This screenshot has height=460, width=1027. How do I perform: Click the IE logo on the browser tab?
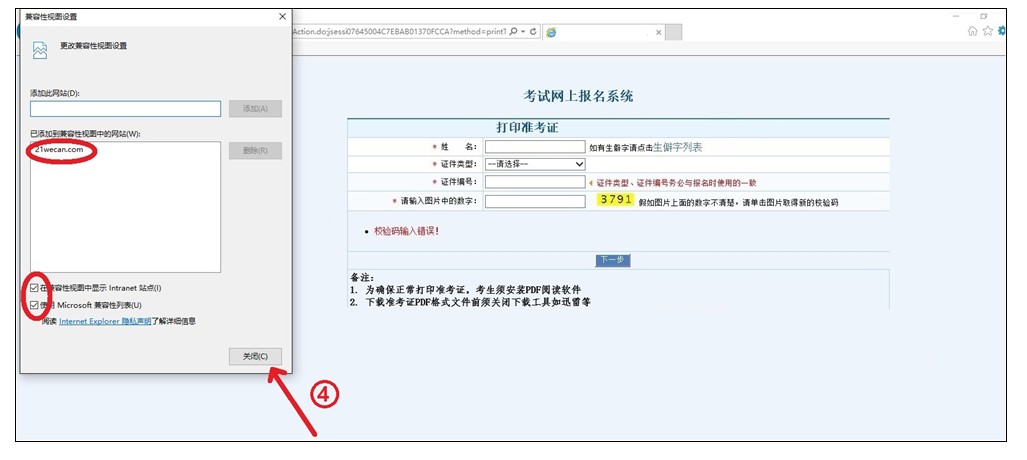(551, 32)
